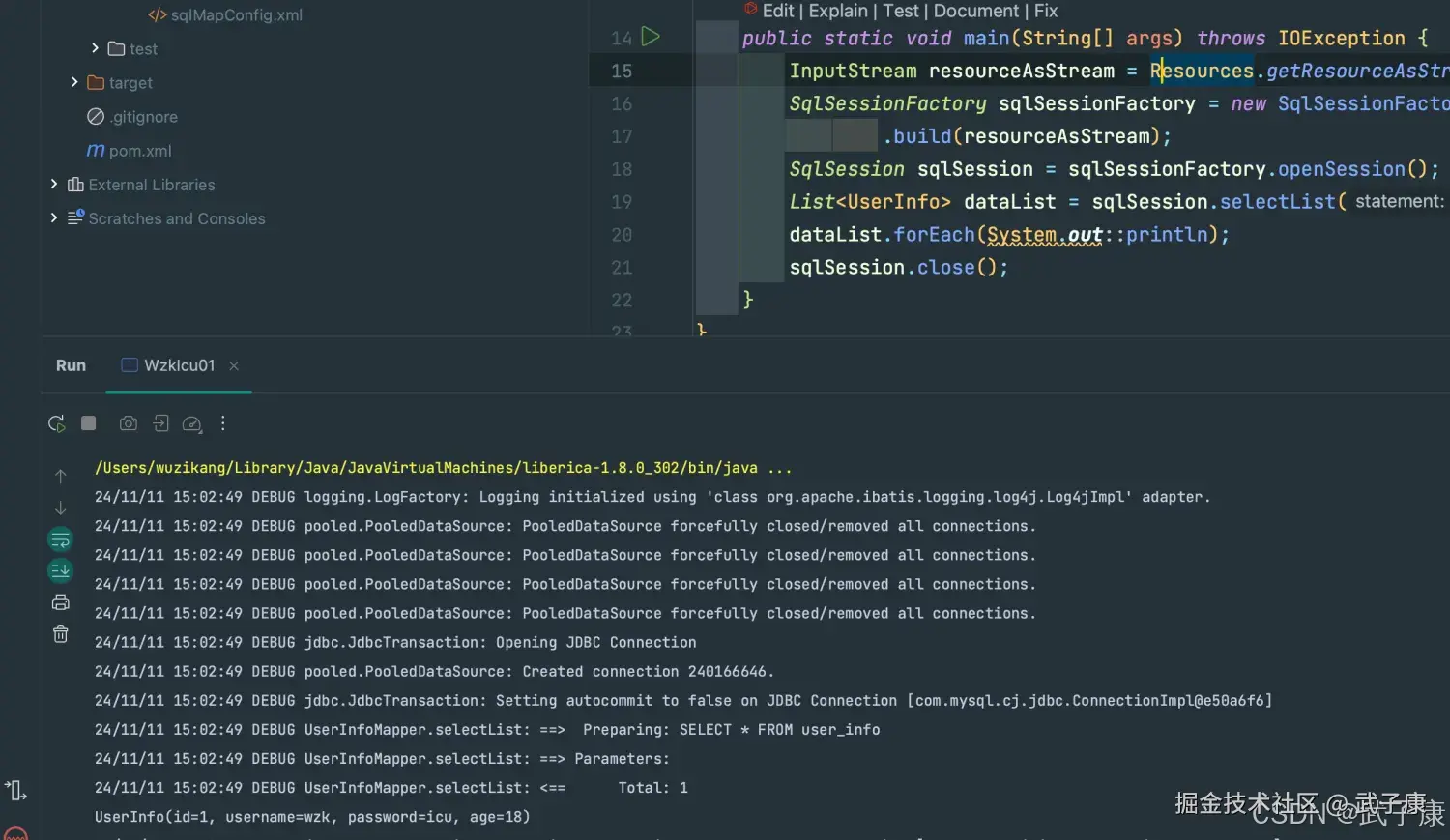This screenshot has width=1450, height=840.
Task: Select the test folder row
Action: point(132,48)
